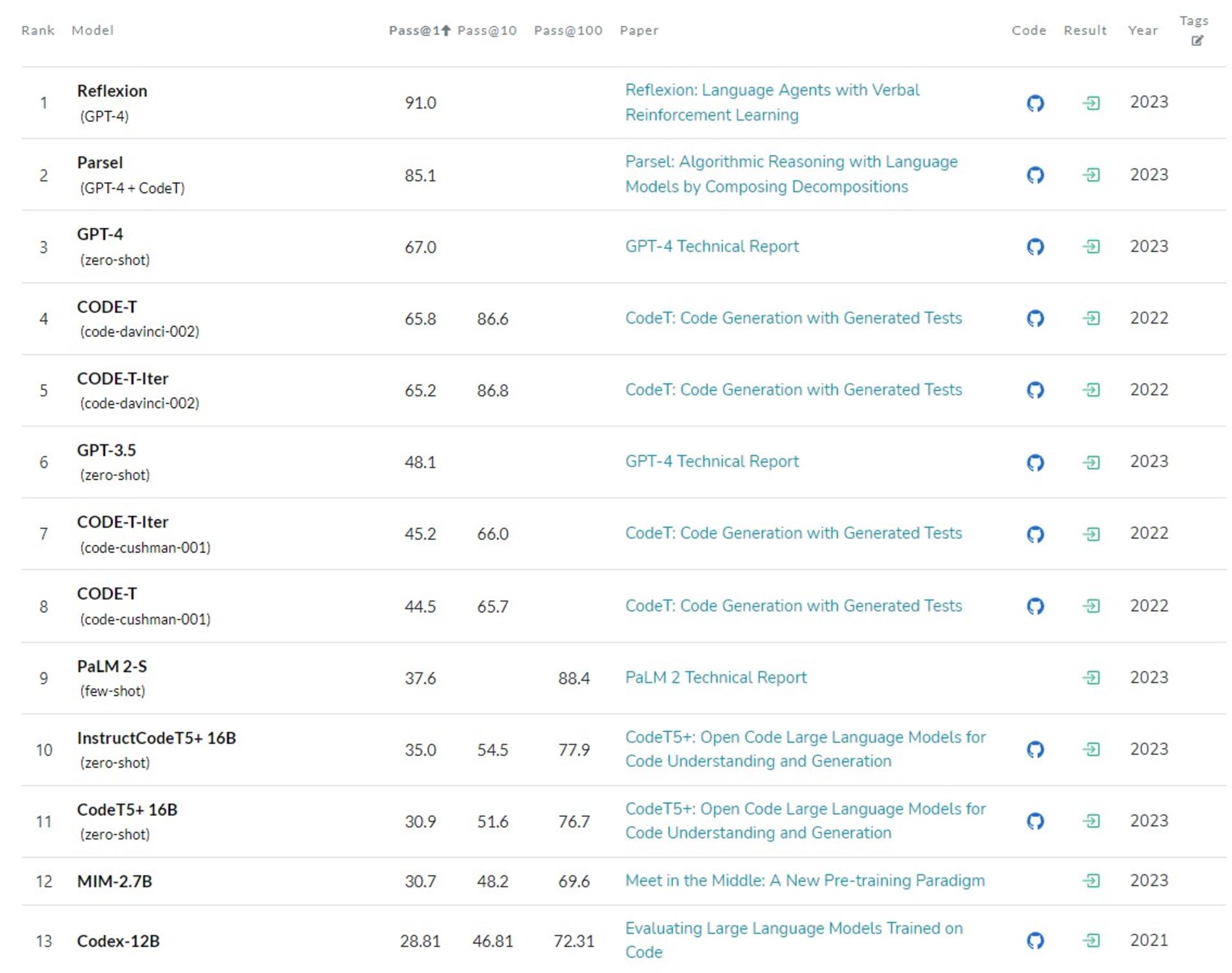
Task: Open Parsel Algorithmic Reasoning paper link
Action: click(x=791, y=174)
